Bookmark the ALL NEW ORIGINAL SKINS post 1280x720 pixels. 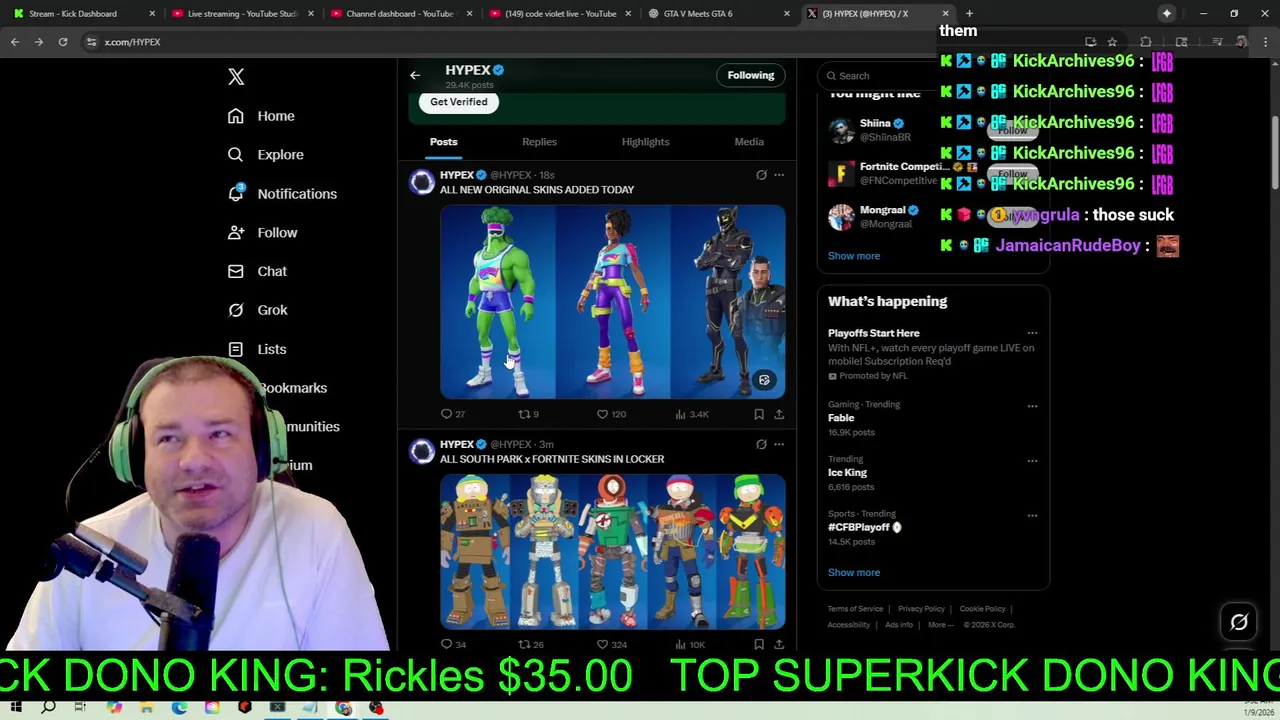(x=759, y=414)
